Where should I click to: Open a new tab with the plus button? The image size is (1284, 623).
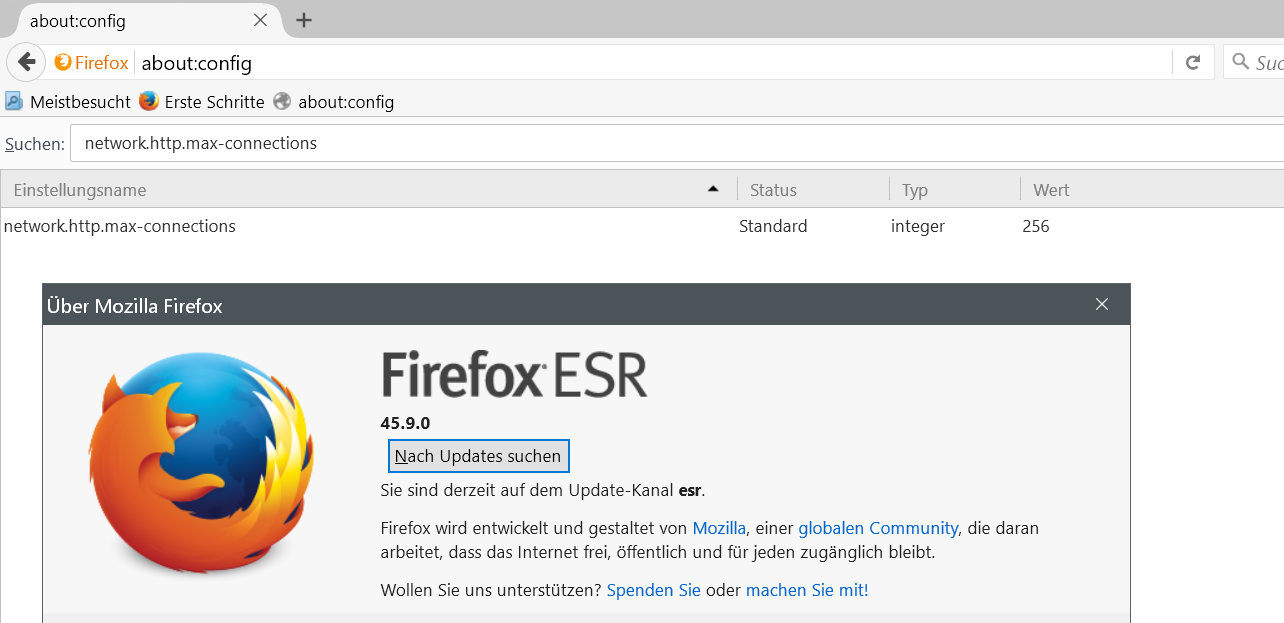click(x=304, y=20)
